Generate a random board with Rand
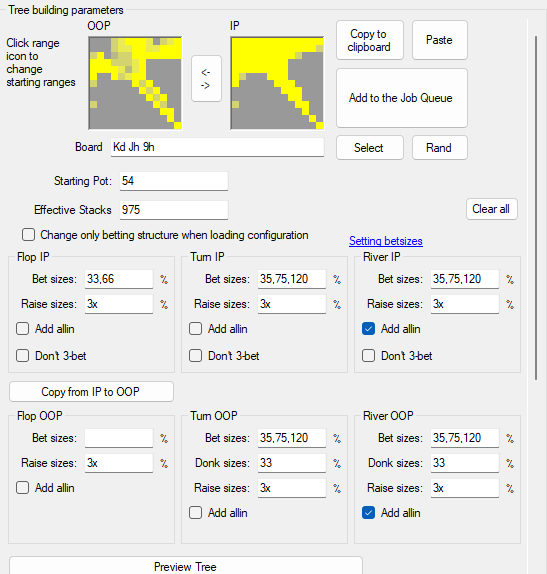 click(x=440, y=148)
